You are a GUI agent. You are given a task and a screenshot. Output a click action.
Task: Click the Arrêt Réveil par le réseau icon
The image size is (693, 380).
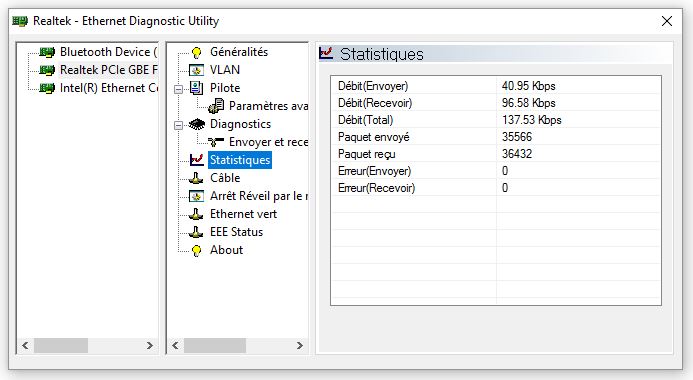(196, 196)
